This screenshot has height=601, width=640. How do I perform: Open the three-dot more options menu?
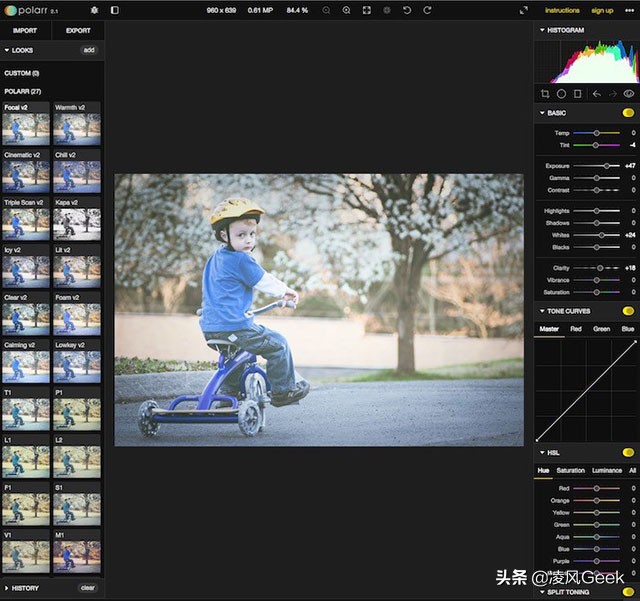629,10
